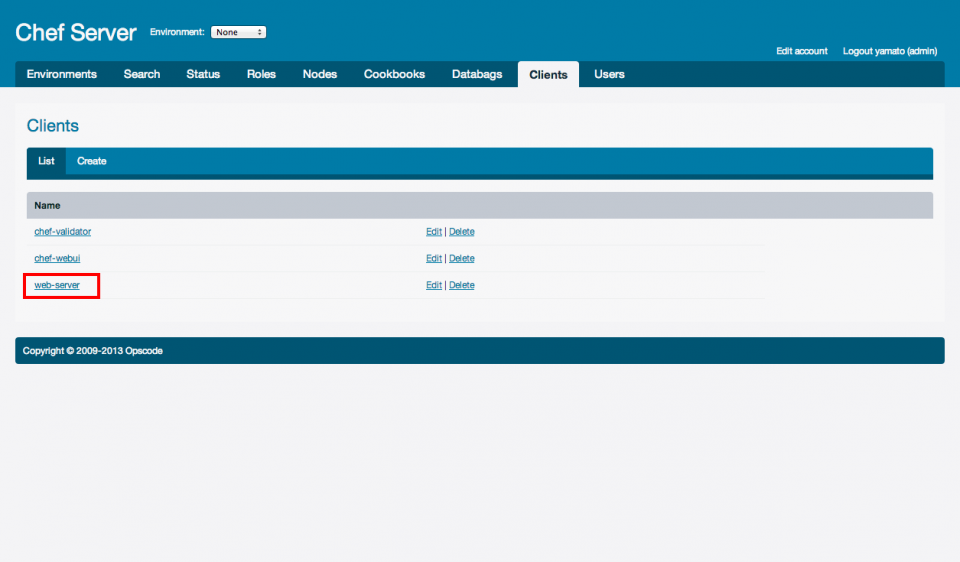Viewport: 960px width, 562px height.
Task: Click the Edit account link
Action: click(x=802, y=51)
